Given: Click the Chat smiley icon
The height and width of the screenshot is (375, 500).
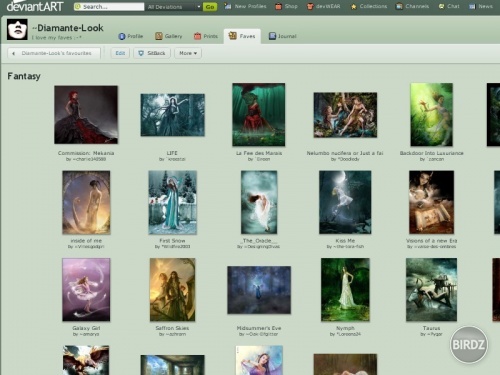Looking at the screenshot, I should (x=441, y=6).
